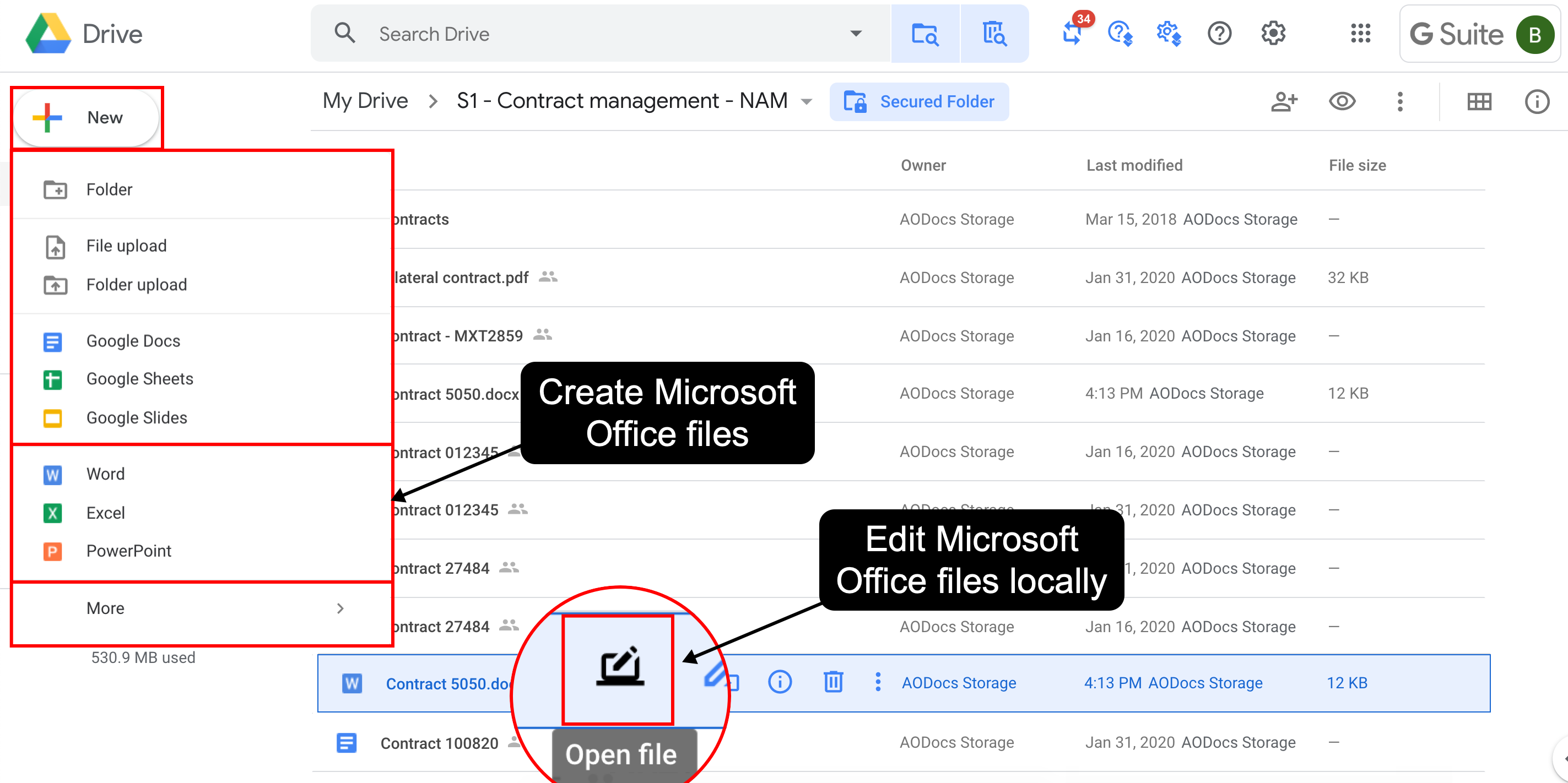The image size is (1568, 783).
Task: Create a new Google Docs file
Action: (x=202, y=341)
